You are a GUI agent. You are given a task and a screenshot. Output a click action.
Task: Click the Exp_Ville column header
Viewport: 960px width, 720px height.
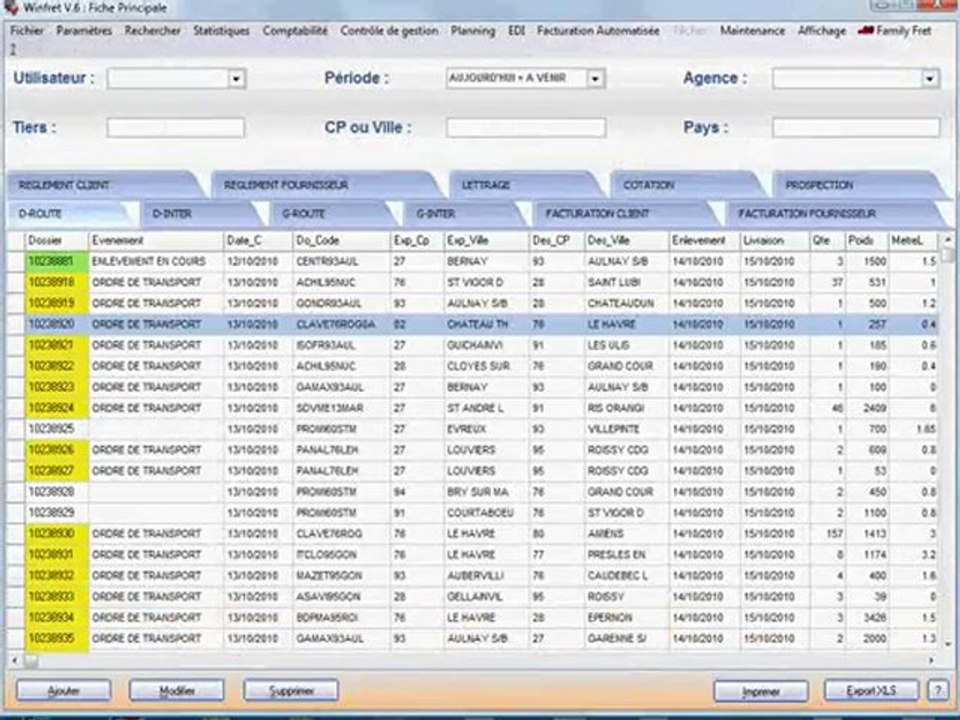(486, 241)
